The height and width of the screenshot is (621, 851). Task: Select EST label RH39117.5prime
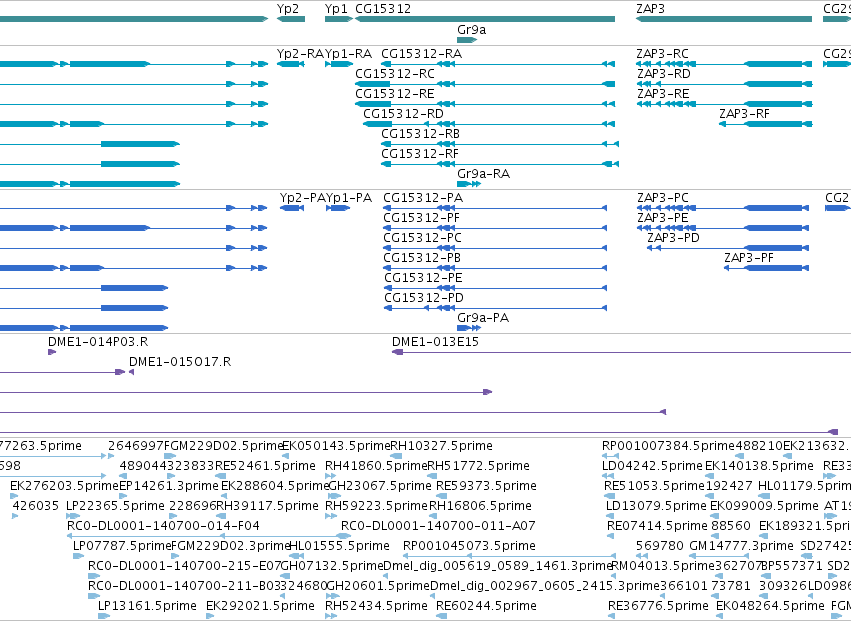[x=268, y=505]
